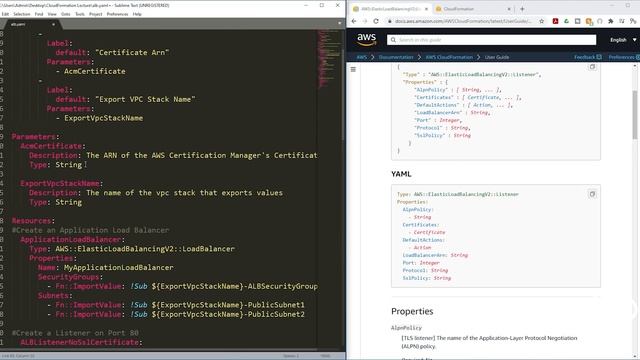Open the Edit menu in Sublime Text
640x360 pixels.
[x=5, y=14]
